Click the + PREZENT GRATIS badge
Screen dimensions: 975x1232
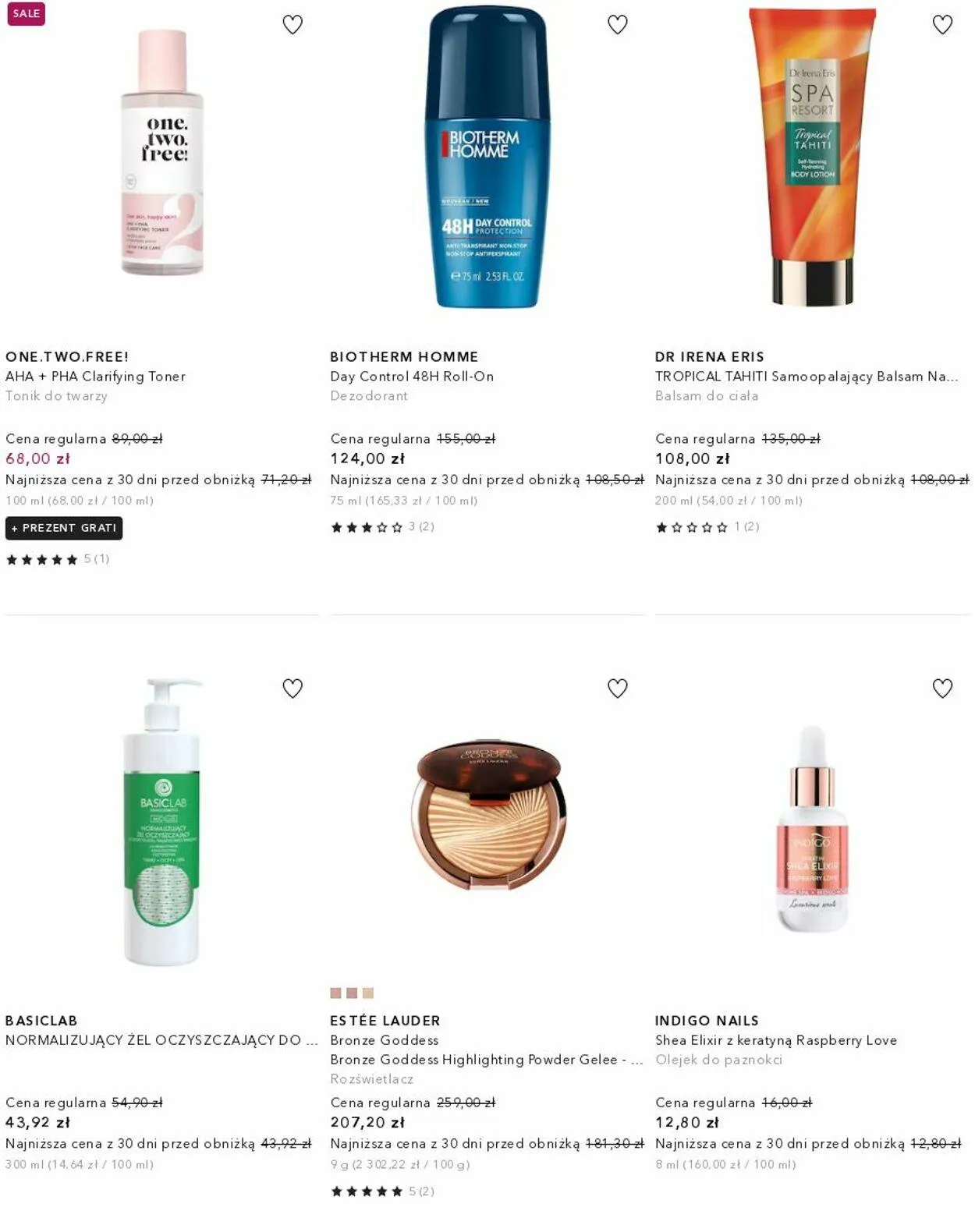tap(64, 528)
